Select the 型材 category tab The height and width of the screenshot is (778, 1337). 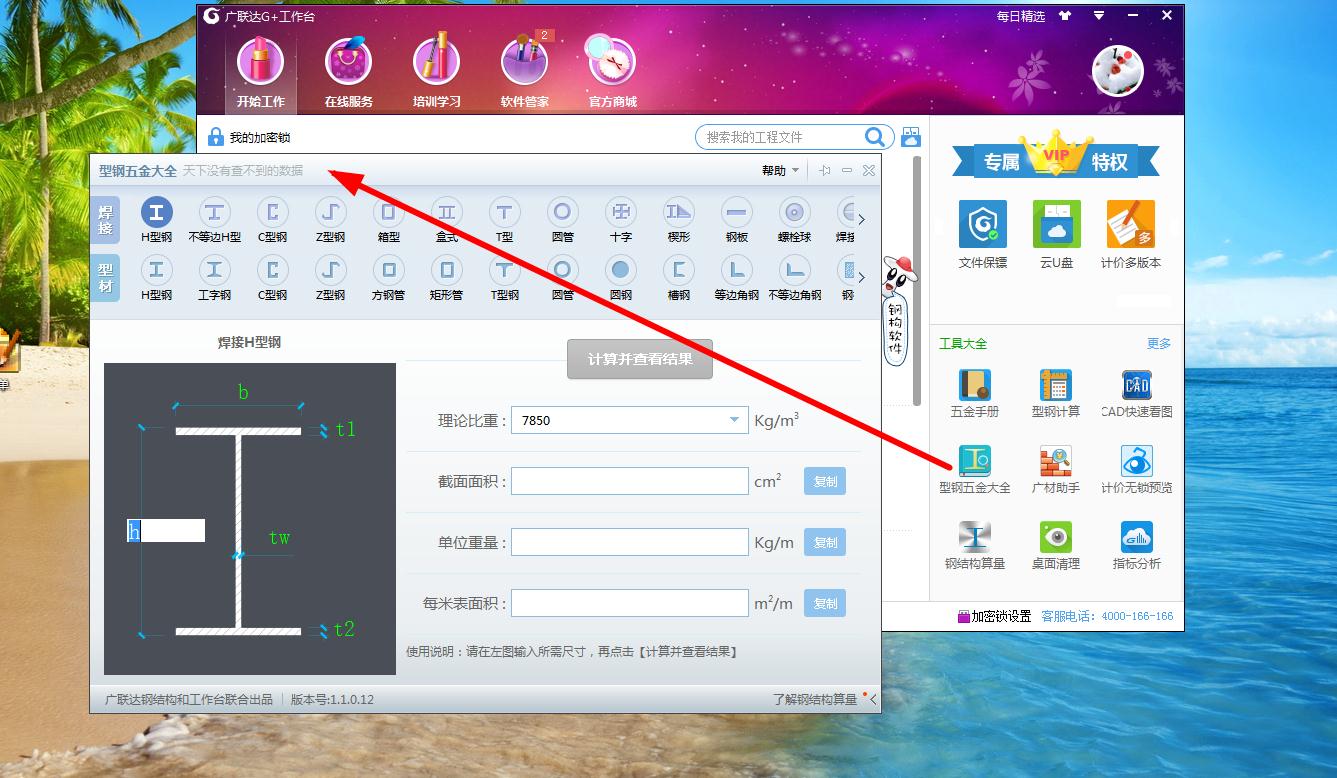(106, 278)
